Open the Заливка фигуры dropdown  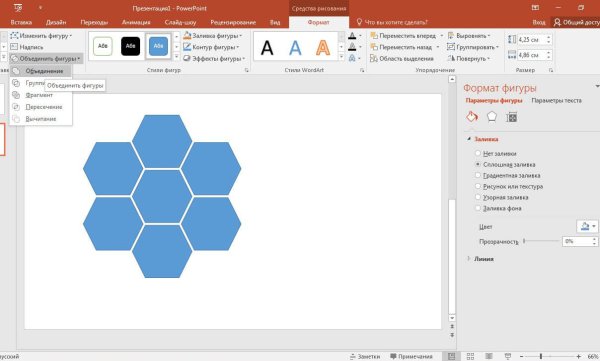[x=212, y=36]
